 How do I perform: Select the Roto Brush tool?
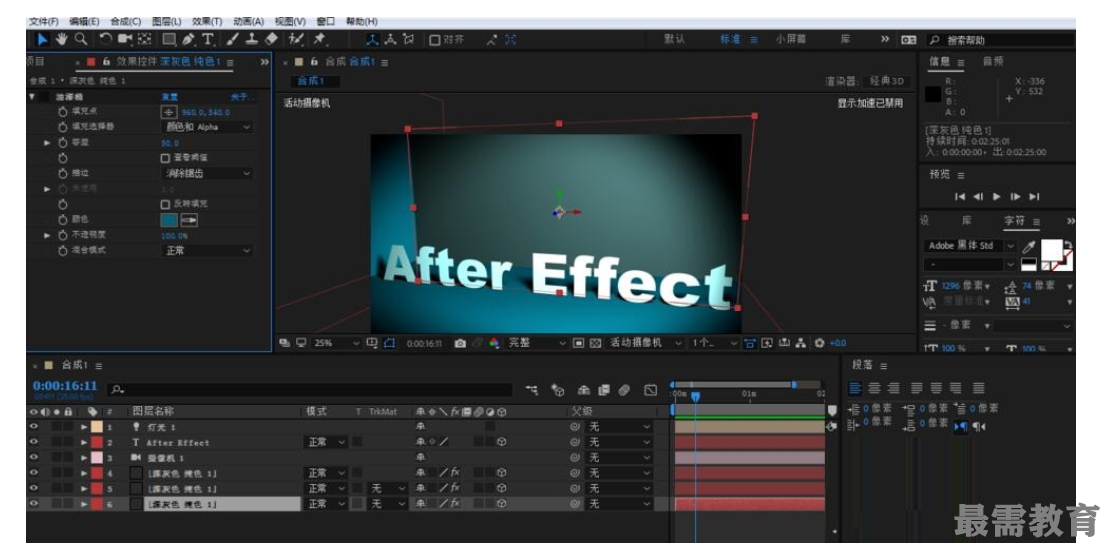coord(296,39)
